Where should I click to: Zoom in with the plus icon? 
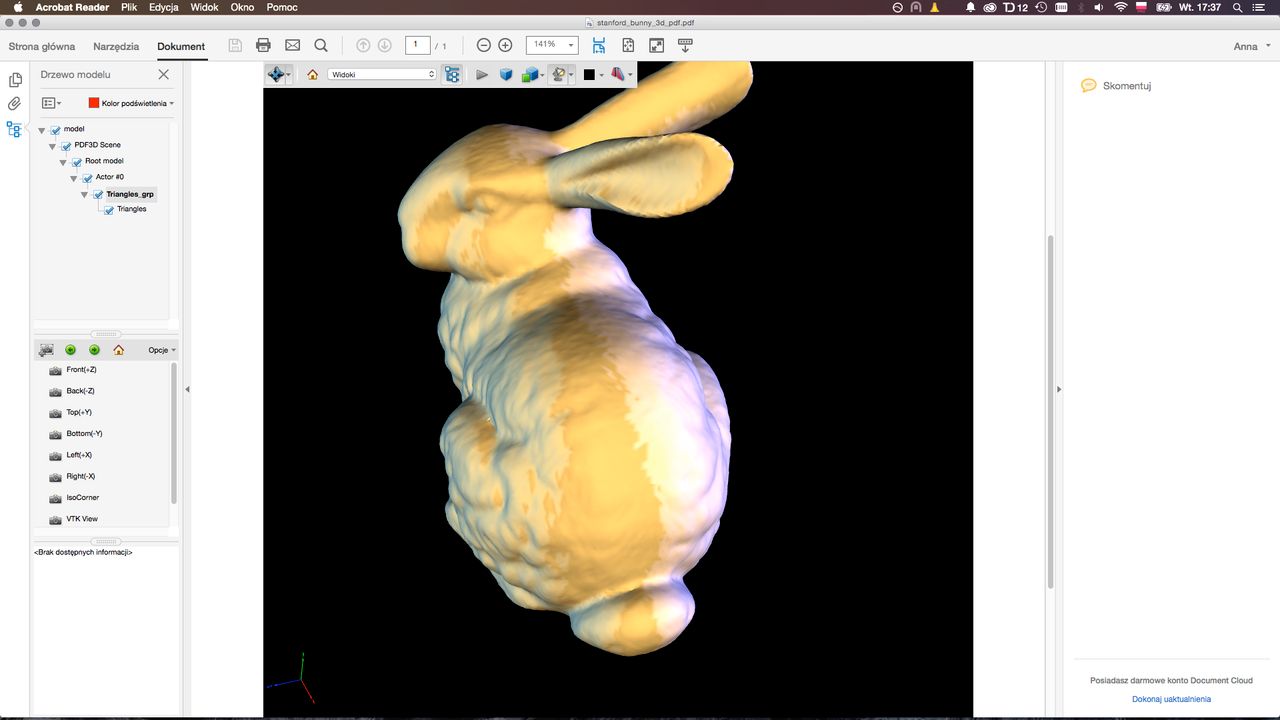[x=505, y=45]
